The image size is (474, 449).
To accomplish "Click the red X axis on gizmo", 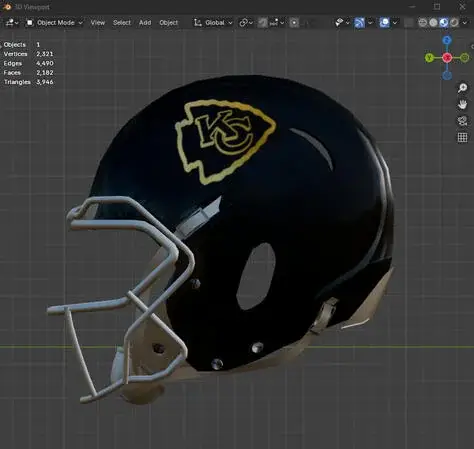I will 447,58.
